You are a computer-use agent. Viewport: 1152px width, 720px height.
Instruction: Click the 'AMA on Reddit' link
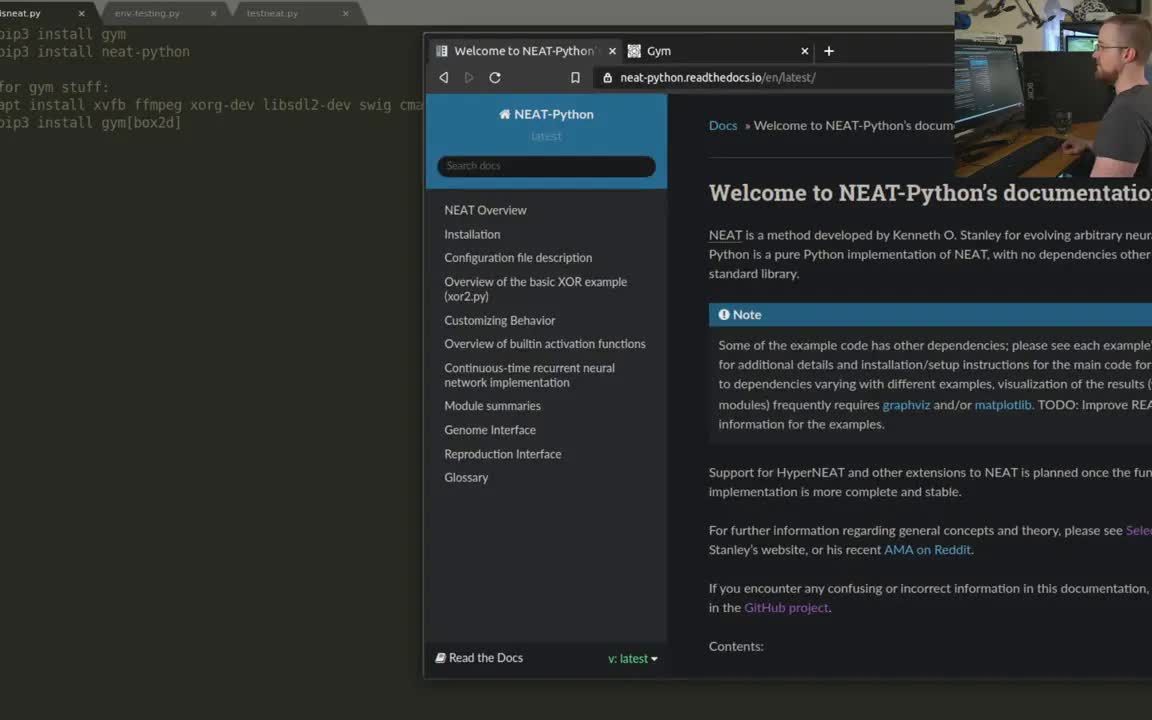926,549
